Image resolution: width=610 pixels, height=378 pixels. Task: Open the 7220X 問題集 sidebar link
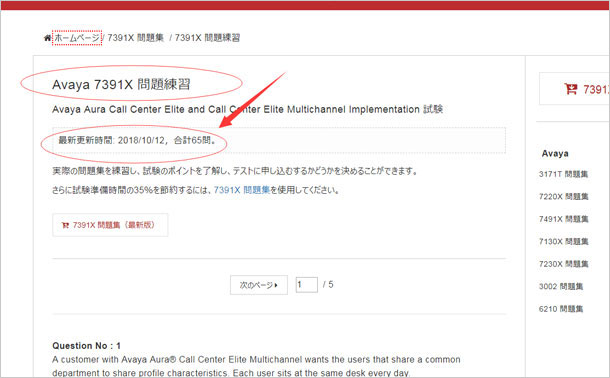point(563,197)
